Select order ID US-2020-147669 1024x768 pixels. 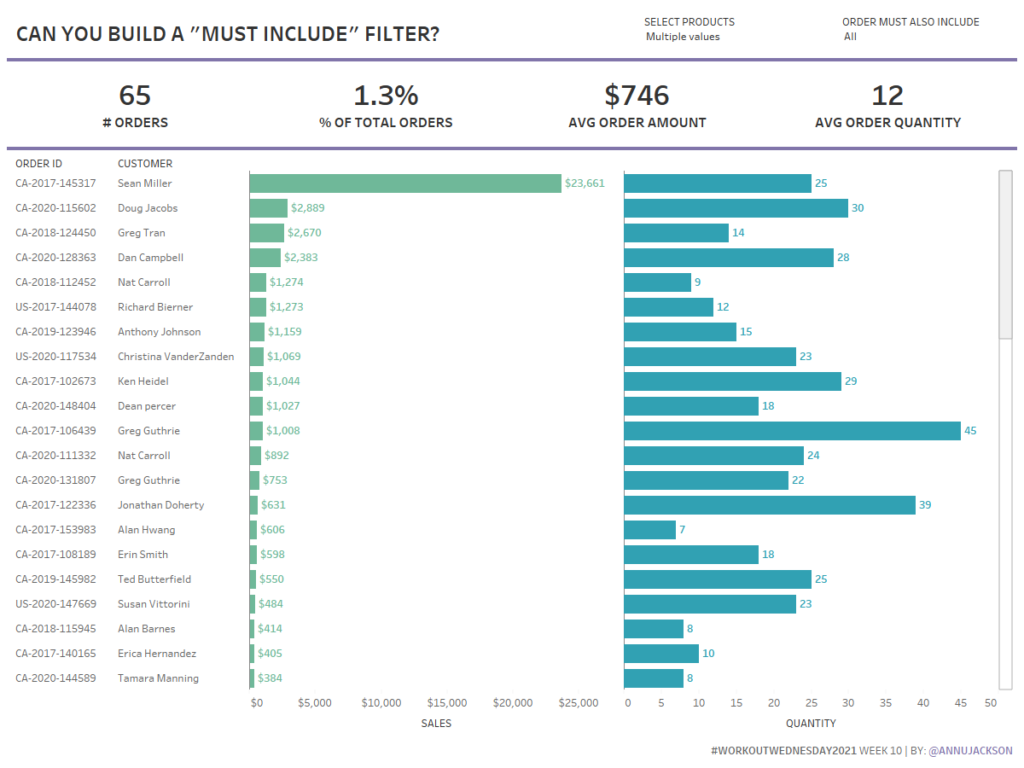point(56,604)
